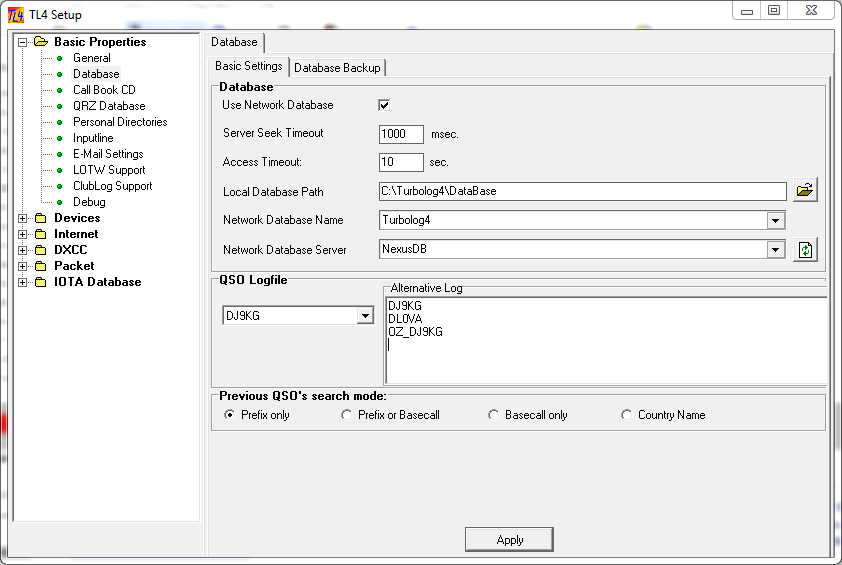Browse for Local Database Path folder icon
The height and width of the screenshot is (565, 842).
tap(805, 190)
